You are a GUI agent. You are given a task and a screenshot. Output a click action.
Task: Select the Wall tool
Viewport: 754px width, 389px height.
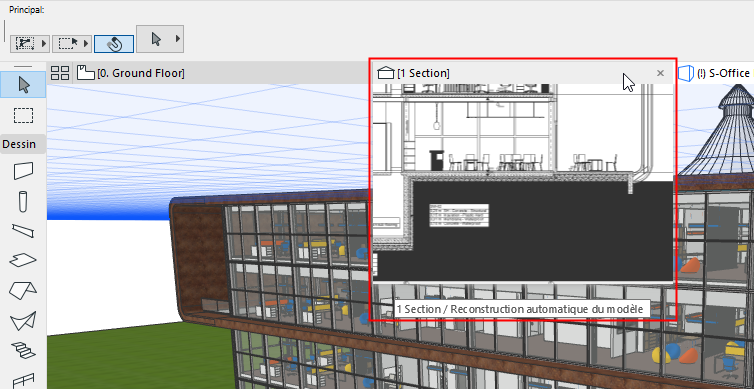tap(23, 171)
